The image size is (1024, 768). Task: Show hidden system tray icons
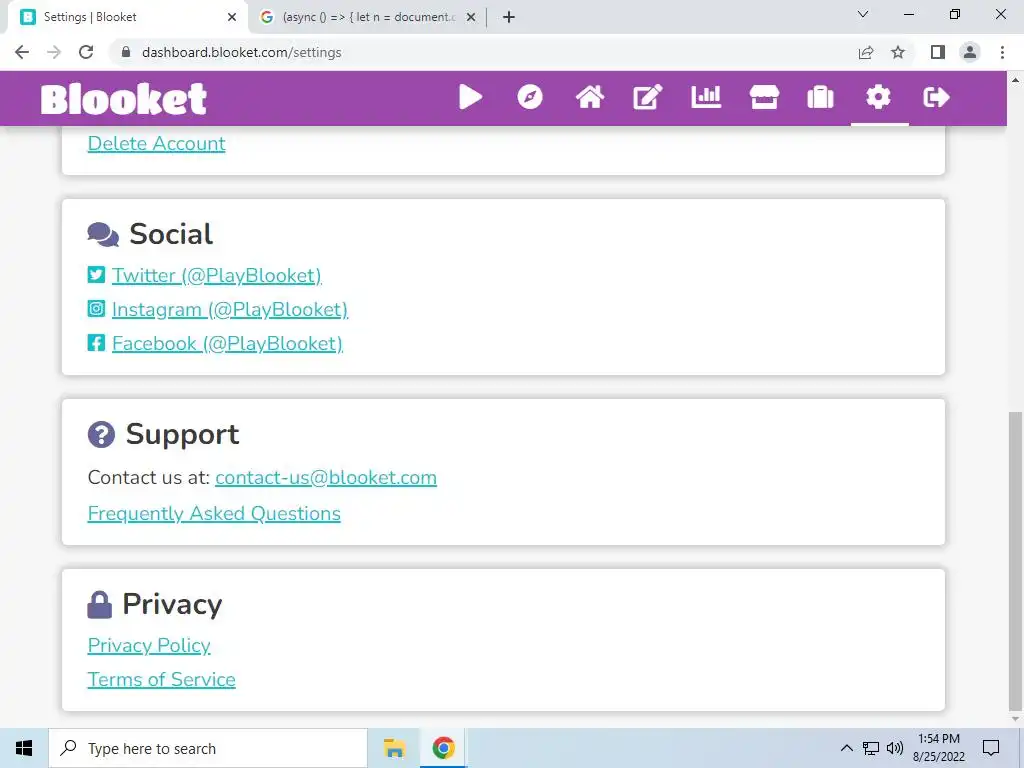click(846, 748)
